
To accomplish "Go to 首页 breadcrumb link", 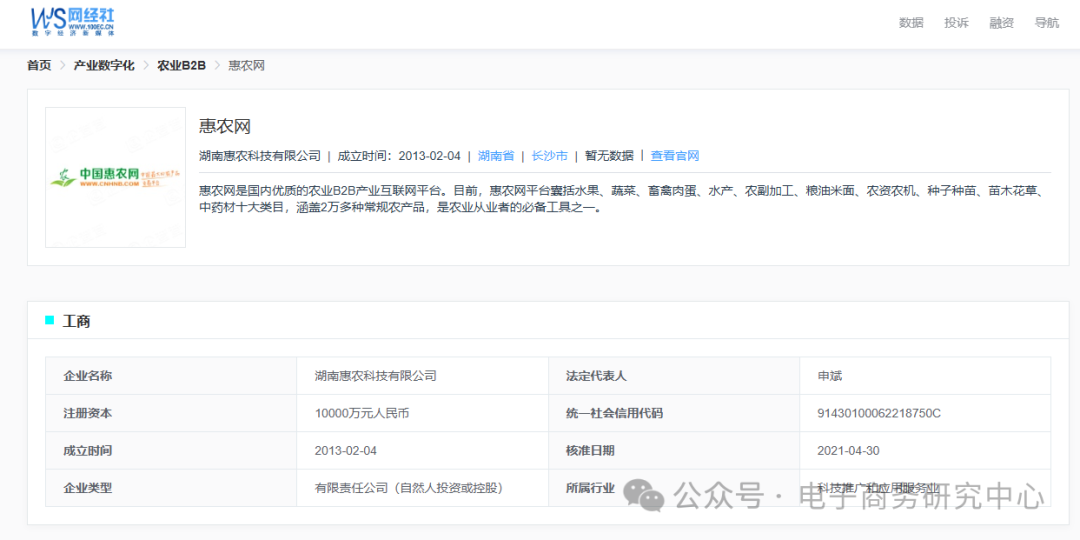I will [x=39, y=65].
